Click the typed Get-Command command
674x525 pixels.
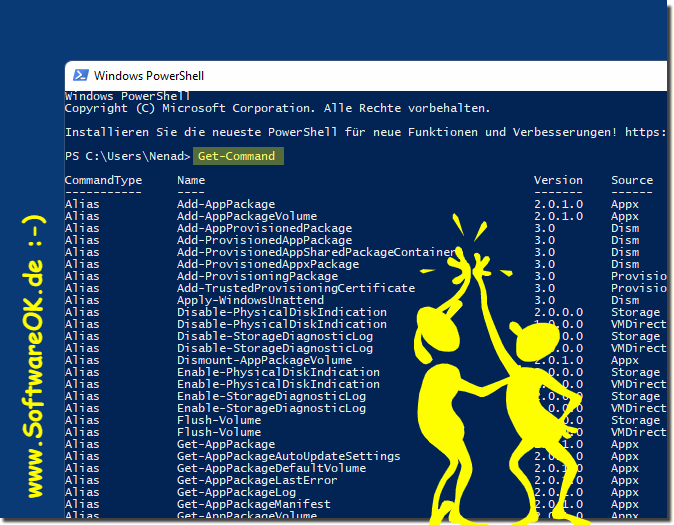click(236, 156)
